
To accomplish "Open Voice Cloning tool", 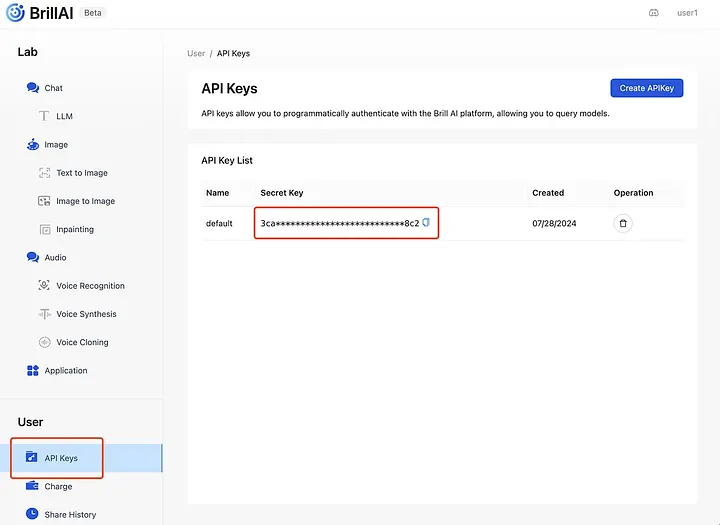I will point(82,342).
